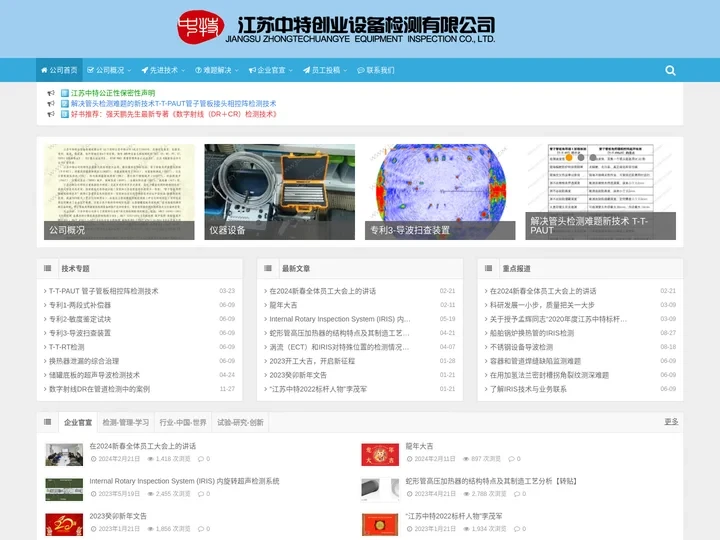
Task: Switch to the 试验-研究-创新 tab
Action: (x=240, y=422)
